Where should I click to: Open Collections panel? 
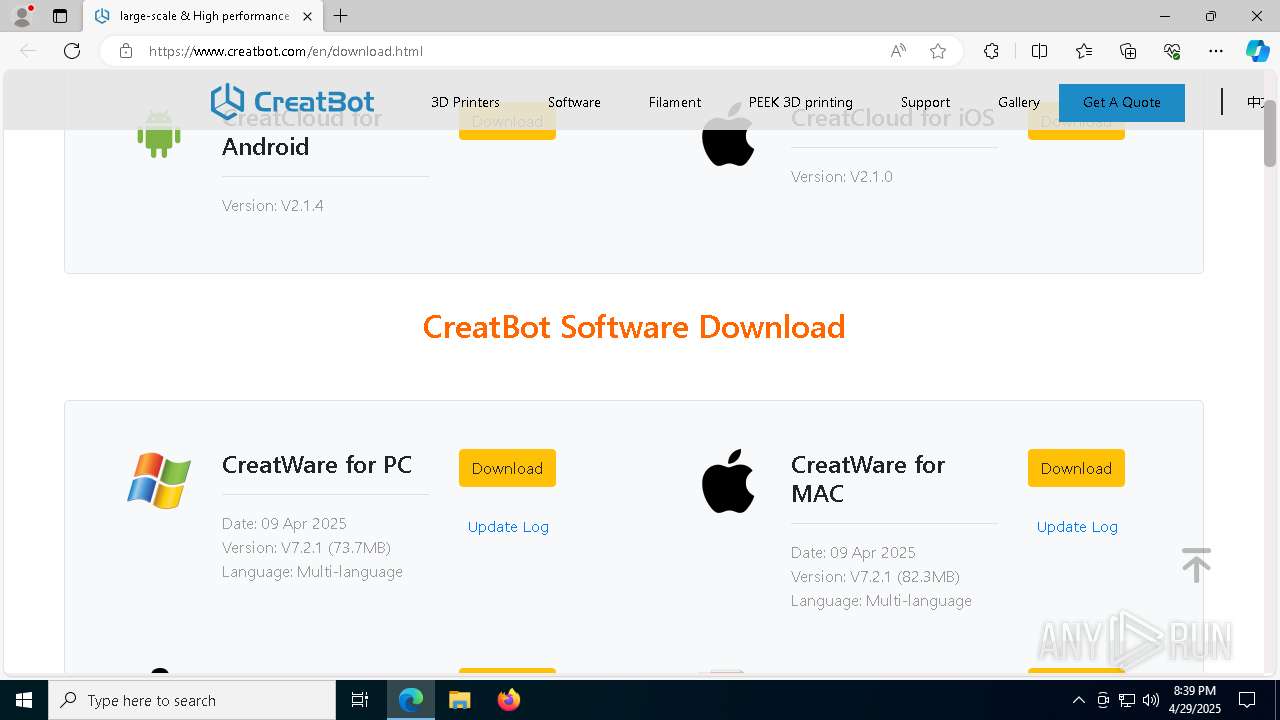click(1128, 51)
